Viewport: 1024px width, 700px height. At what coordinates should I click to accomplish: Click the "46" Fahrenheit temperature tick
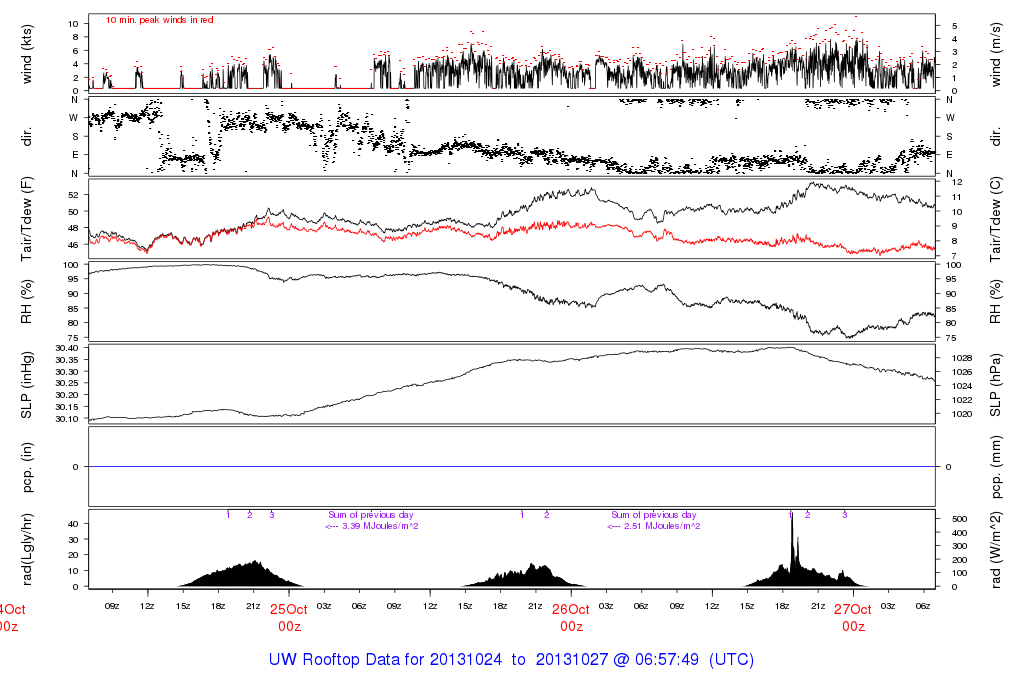73,245
